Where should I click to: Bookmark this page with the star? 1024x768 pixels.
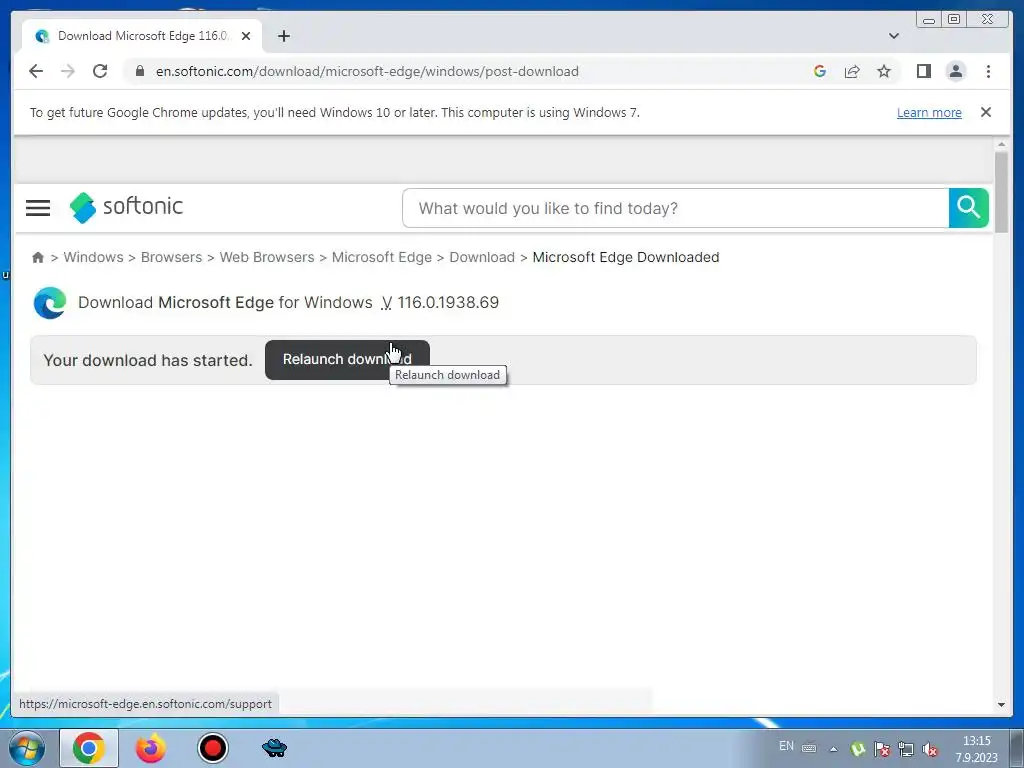884,71
